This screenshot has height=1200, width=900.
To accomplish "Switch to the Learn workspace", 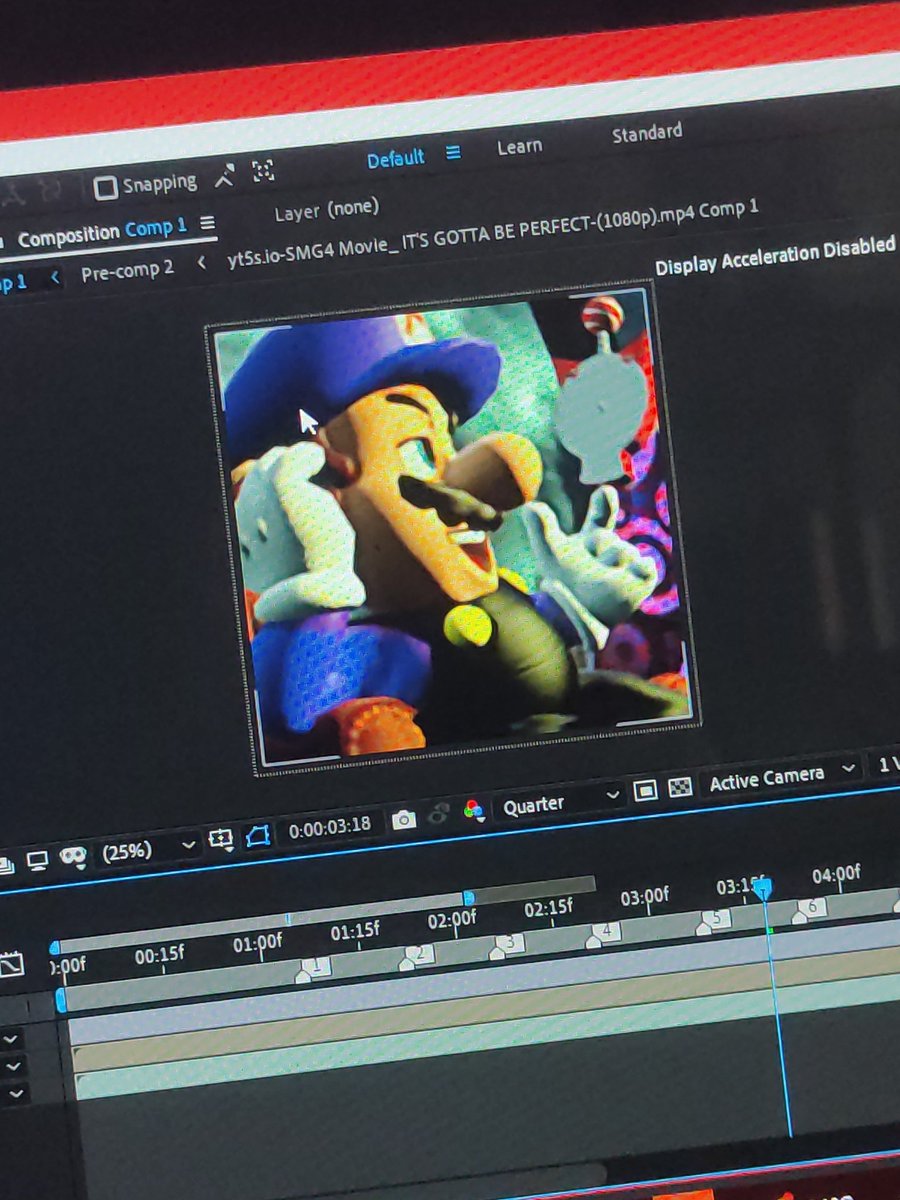I will pos(519,146).
